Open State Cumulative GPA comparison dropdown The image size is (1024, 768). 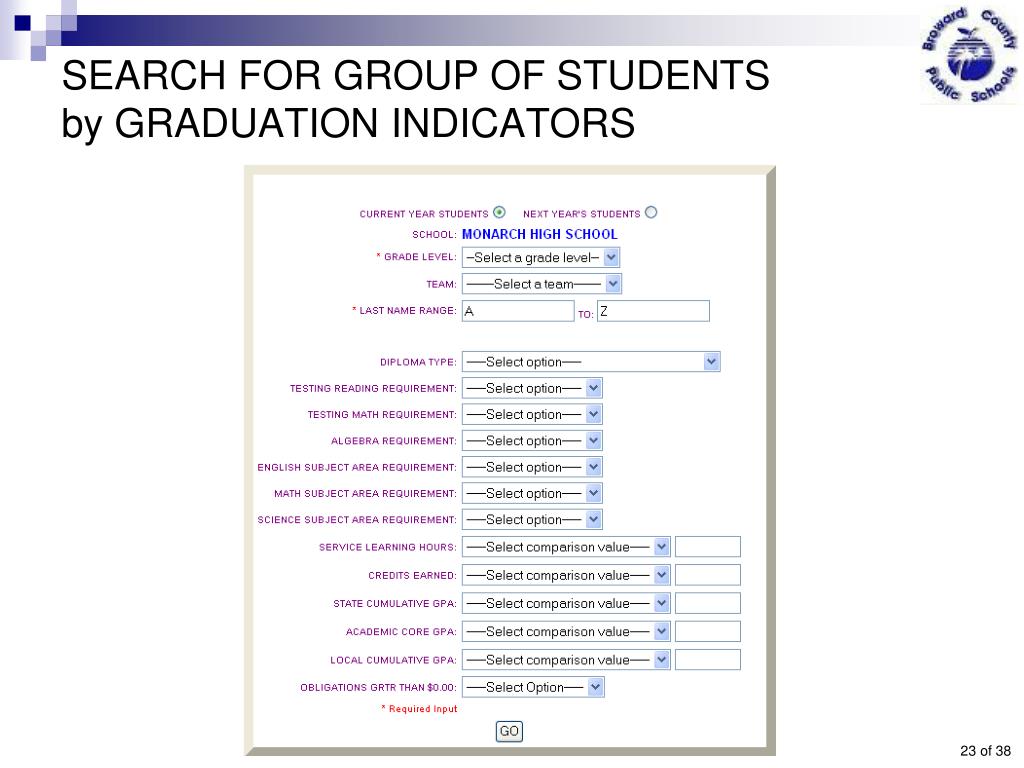coord(566,603)
